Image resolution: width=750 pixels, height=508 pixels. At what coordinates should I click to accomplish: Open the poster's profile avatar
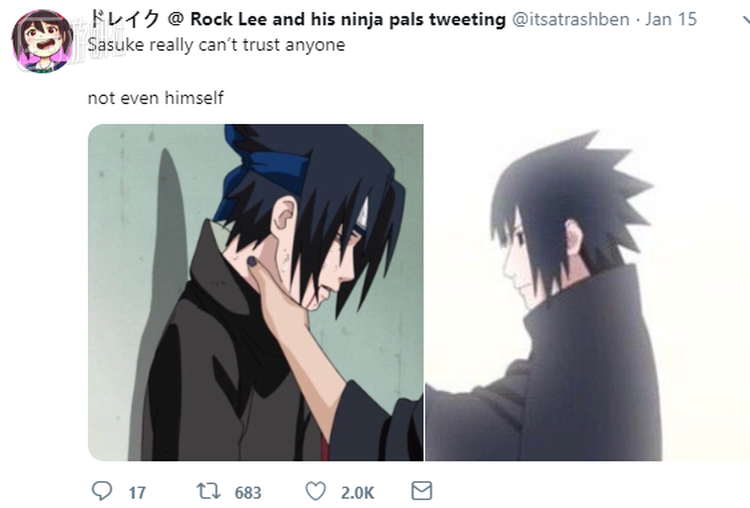pyautogui.click(x=43, y=41)
